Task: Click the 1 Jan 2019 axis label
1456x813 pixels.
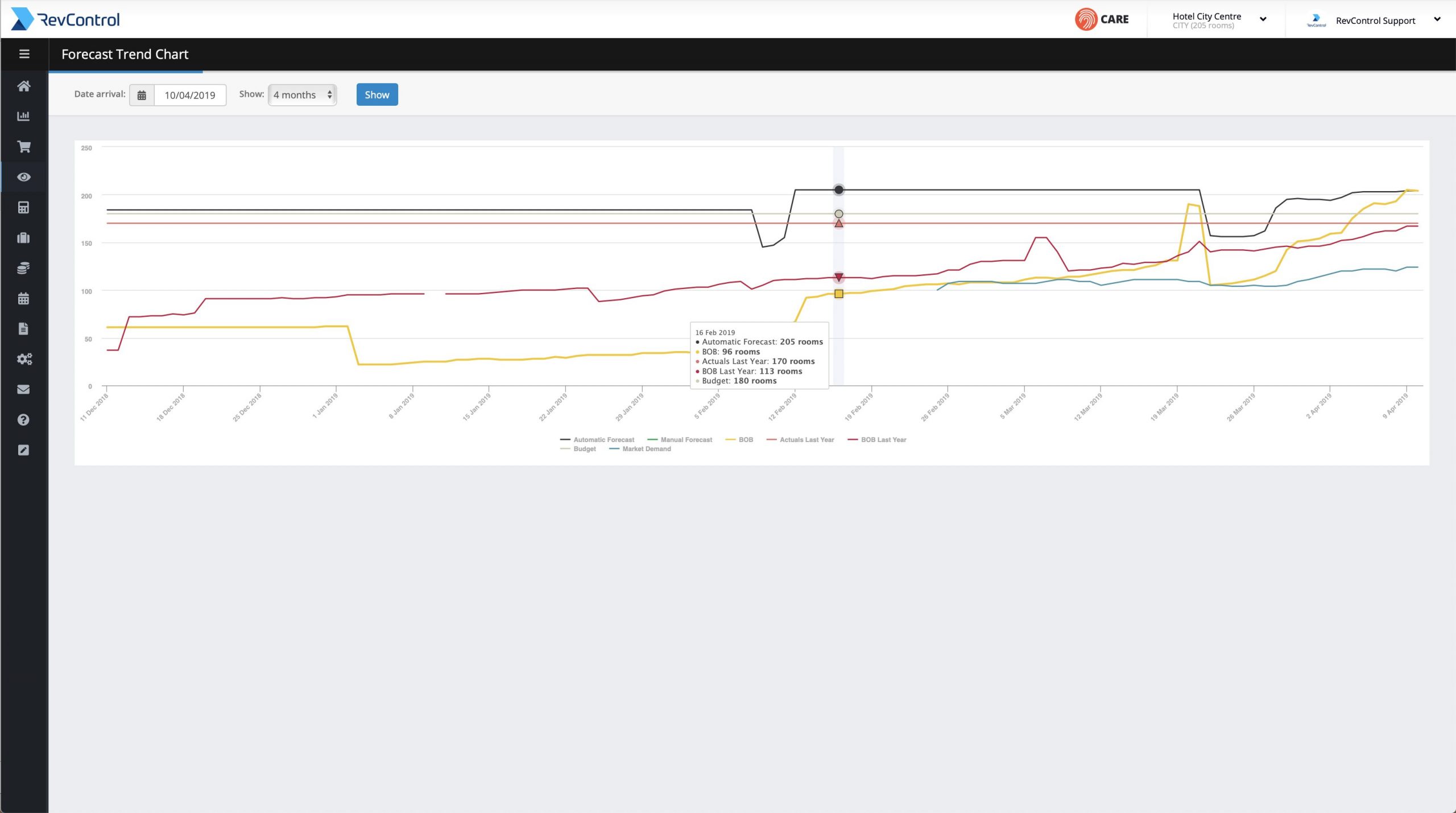Action: coord(325,406)
